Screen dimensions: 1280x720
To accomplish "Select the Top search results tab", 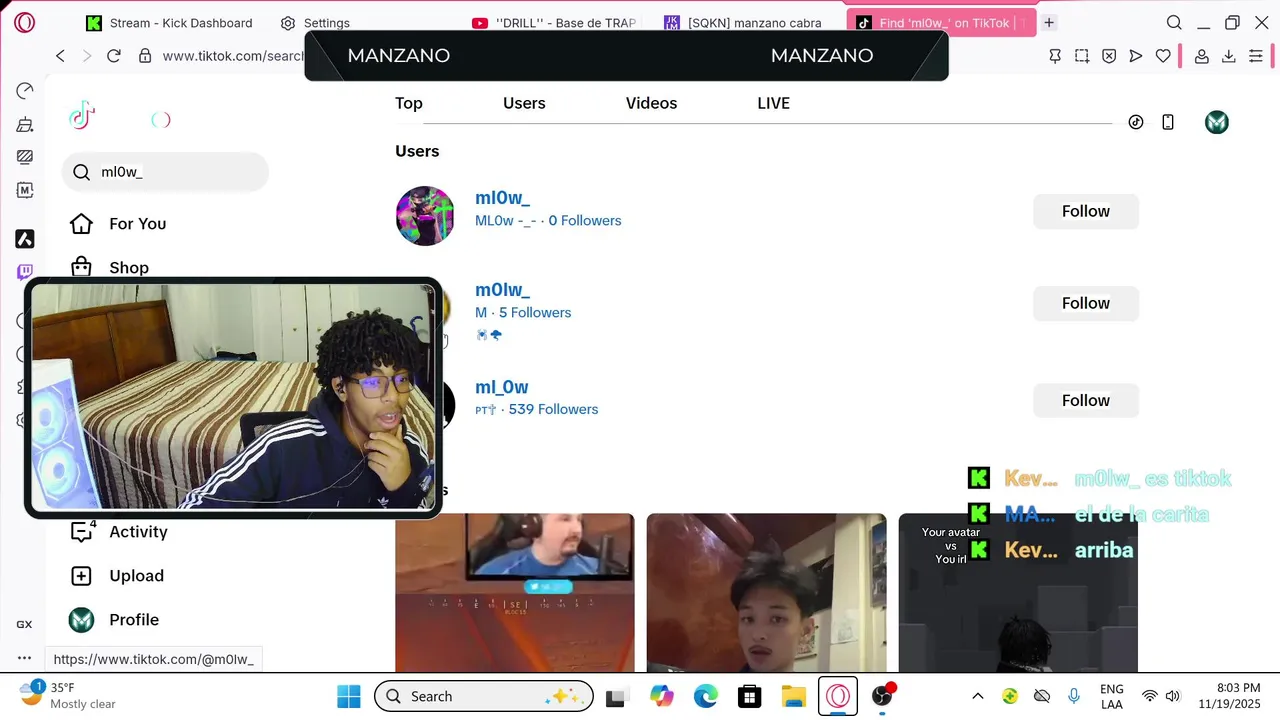I will (409, 103).
